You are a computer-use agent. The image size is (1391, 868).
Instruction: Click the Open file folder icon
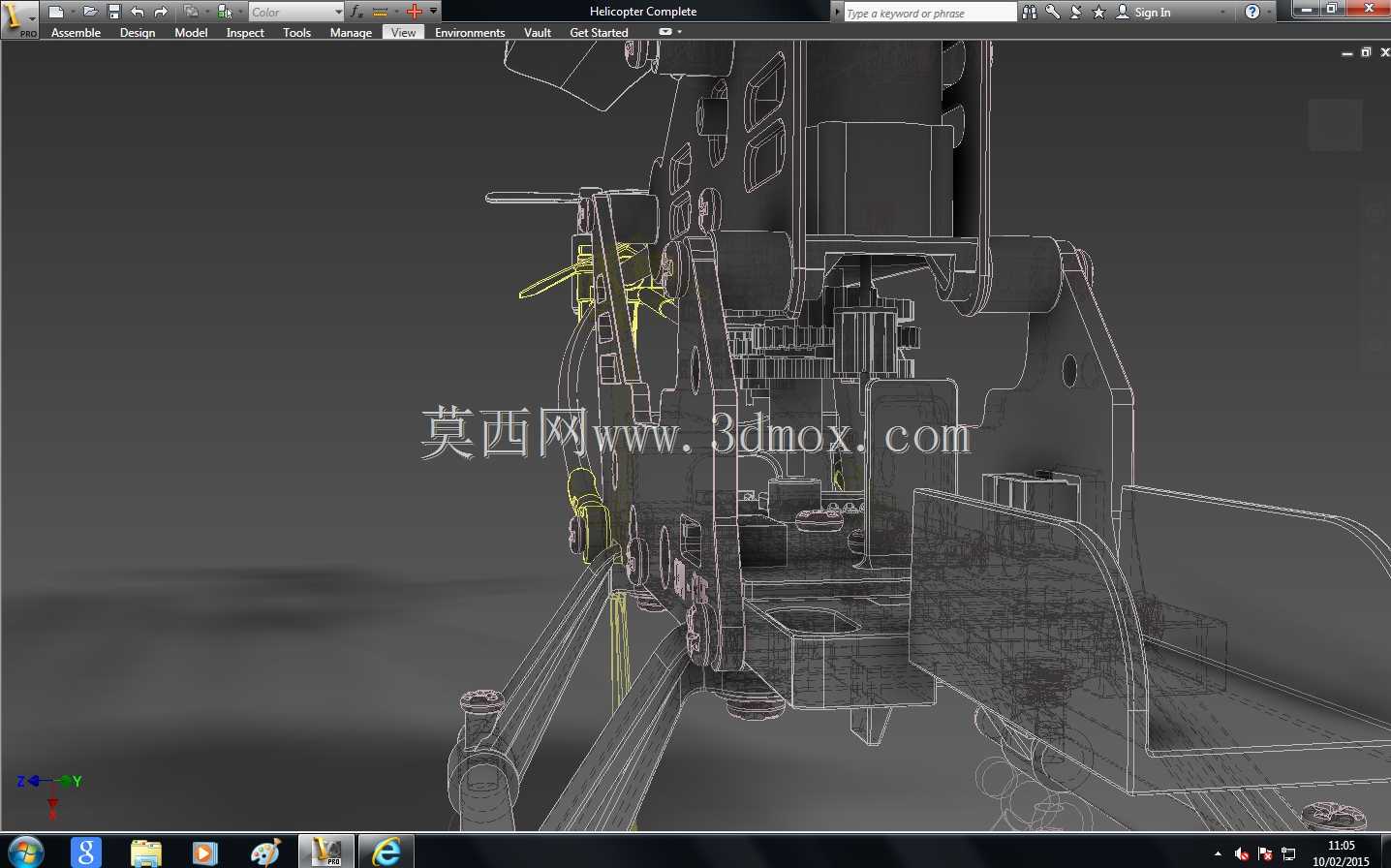[90, 12]
